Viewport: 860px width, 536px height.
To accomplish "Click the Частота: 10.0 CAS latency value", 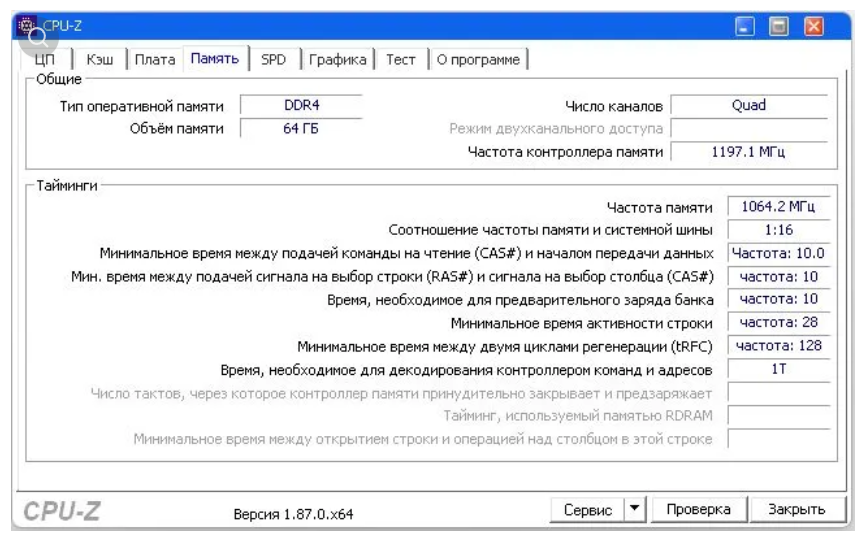I will pyautogui.click(x=778, y=253).
